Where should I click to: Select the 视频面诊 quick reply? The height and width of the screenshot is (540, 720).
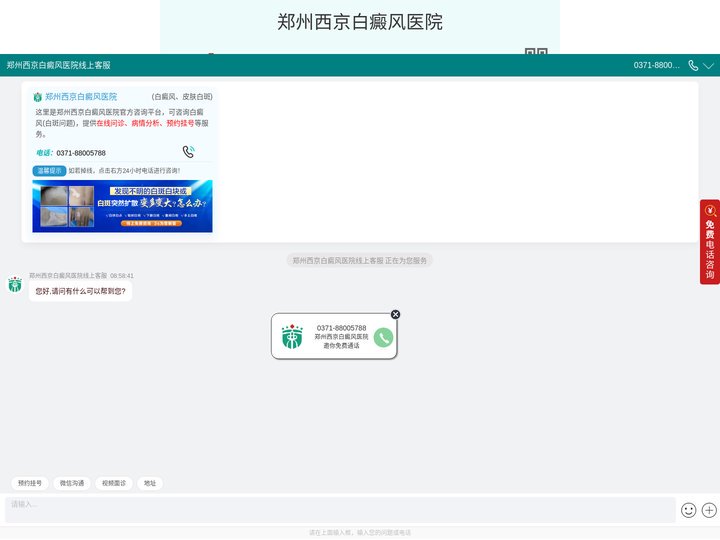(114, 483)
